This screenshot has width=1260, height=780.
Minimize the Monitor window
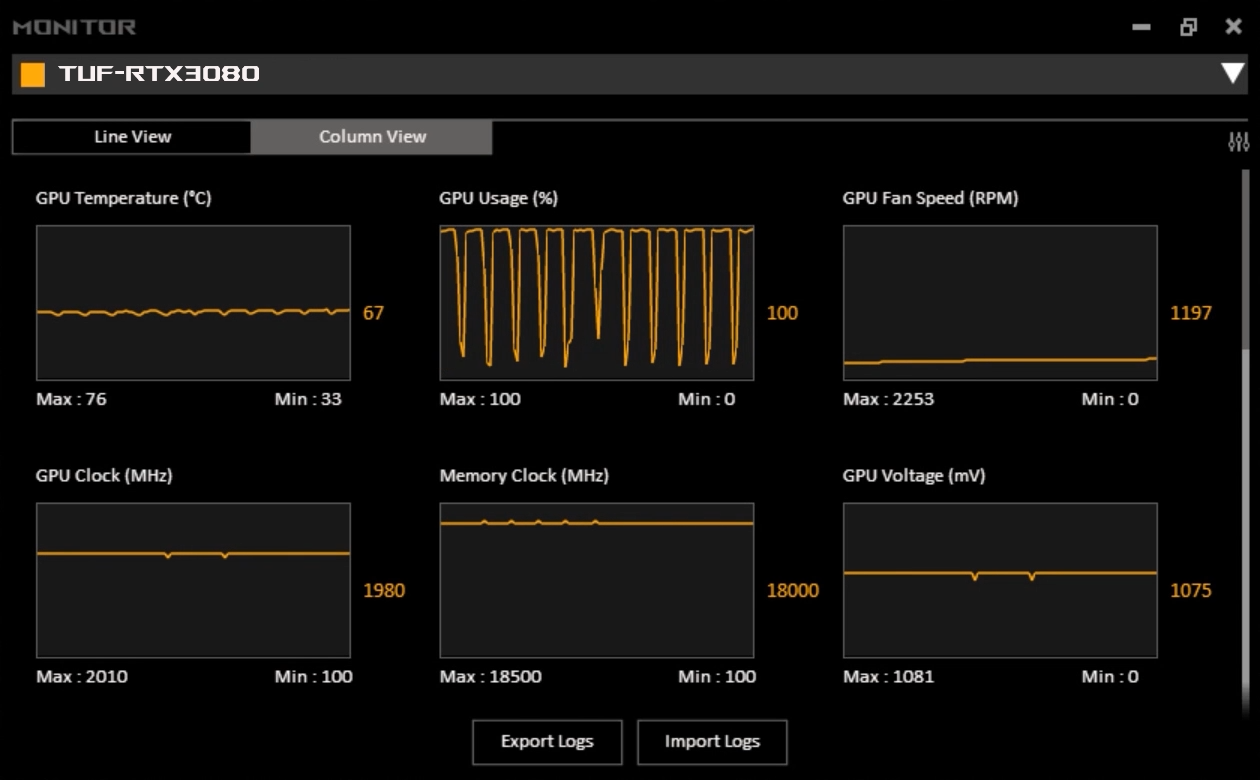[x=1141, y=27]
